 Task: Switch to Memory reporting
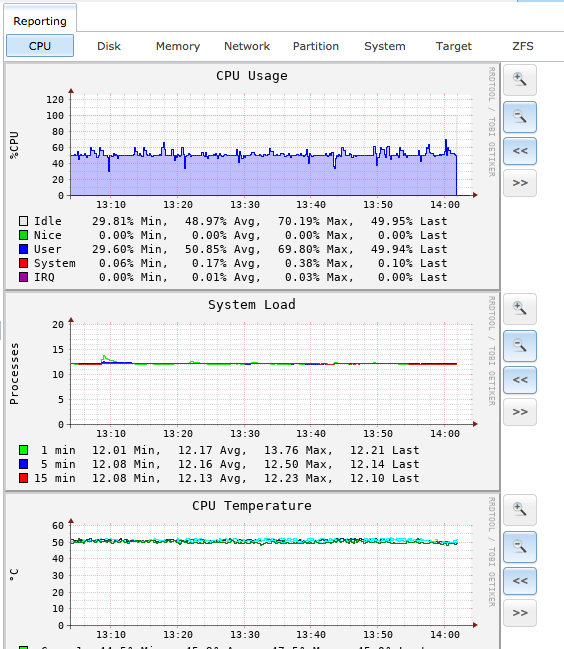[x=178, y=46]
